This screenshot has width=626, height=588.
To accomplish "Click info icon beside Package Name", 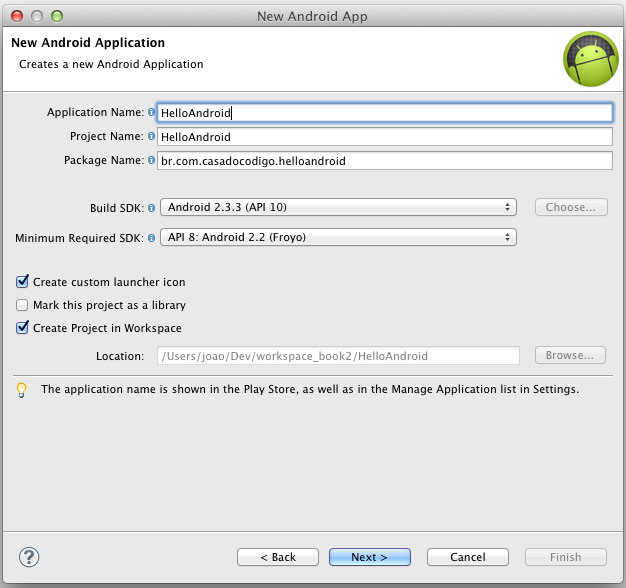I will click(x=152, y=160).
